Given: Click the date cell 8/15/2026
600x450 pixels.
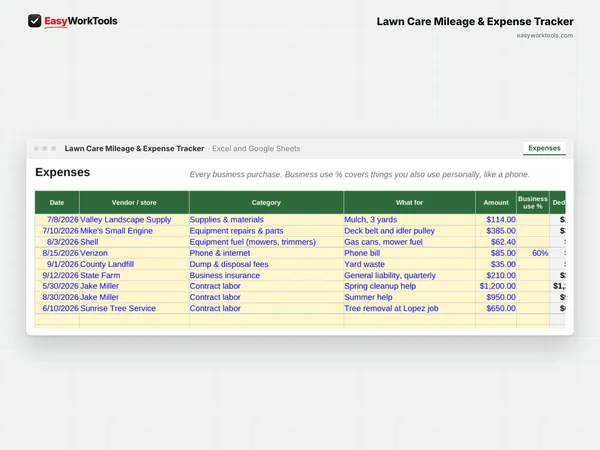Looking at the screenshot, I should [57, 253].
